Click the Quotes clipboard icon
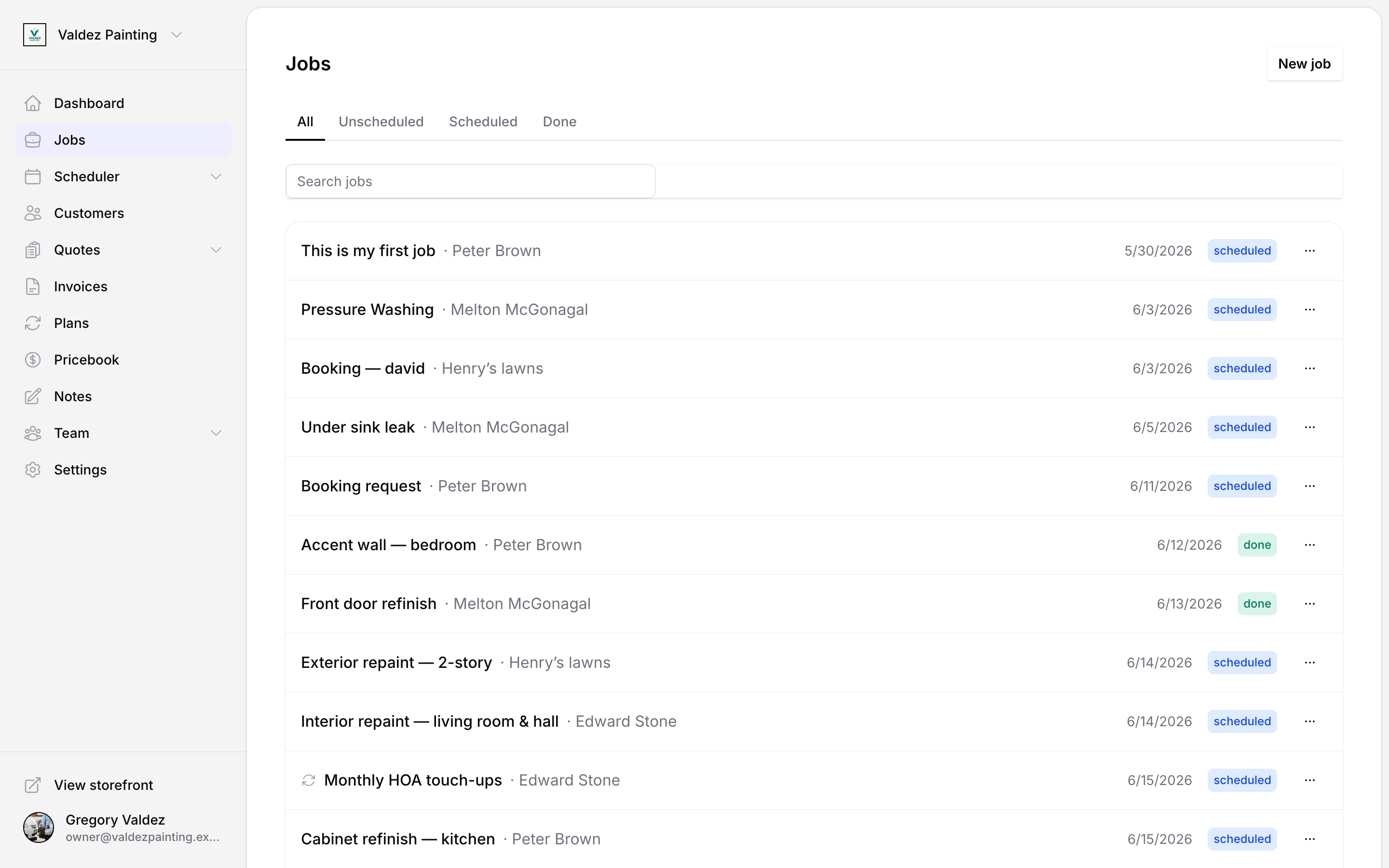The width and height of the screenshot is (1389, 868). (33, 250)
